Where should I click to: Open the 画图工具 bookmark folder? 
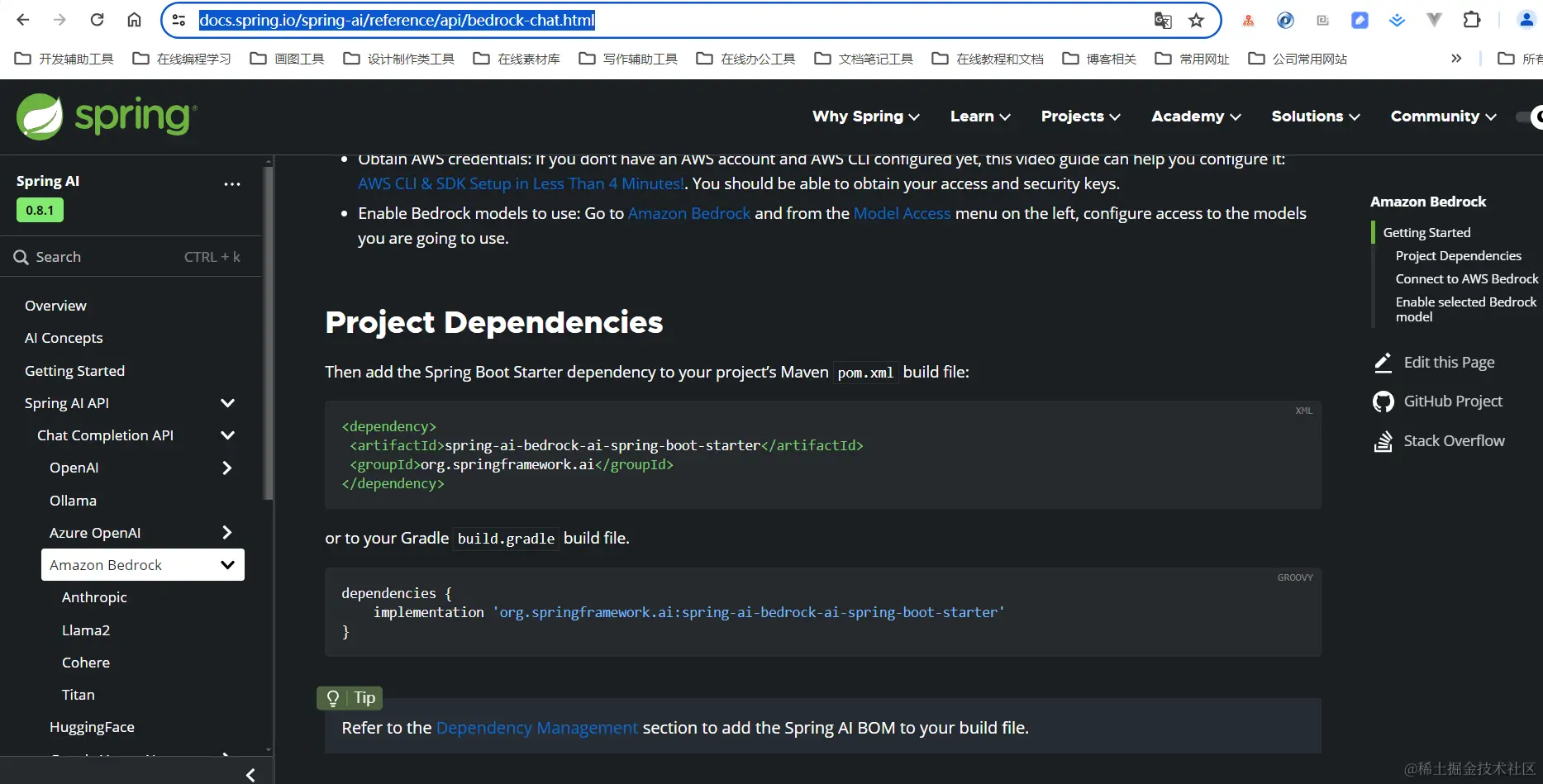(x=288, y=59)
